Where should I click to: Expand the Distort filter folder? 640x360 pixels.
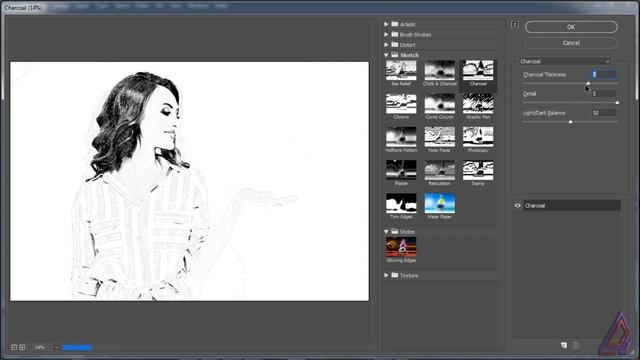[x=386, y=44]
